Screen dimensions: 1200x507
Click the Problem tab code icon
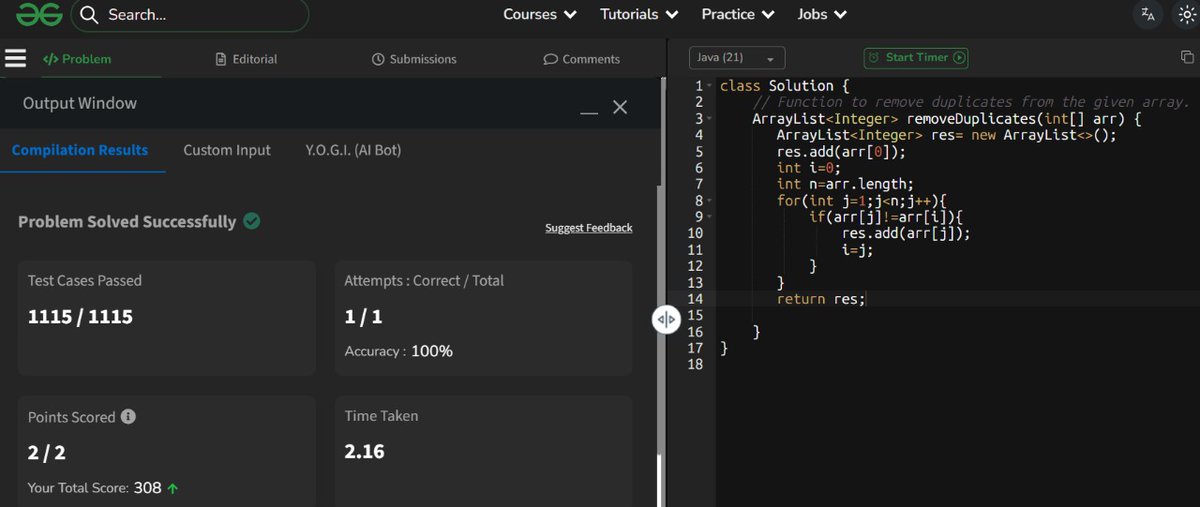coord(50,59)
